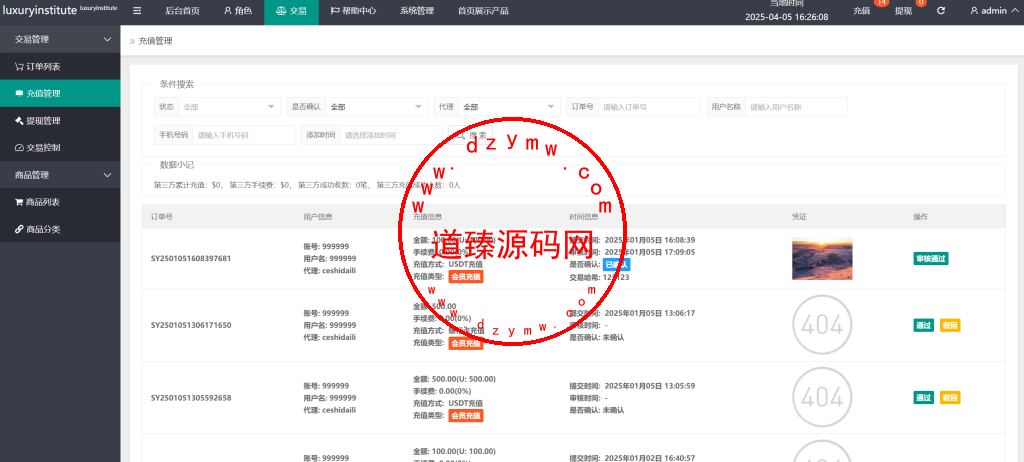
Task: Open the 帮助中心 top menu
Action: pyautogui.click(x=353, y=11)
